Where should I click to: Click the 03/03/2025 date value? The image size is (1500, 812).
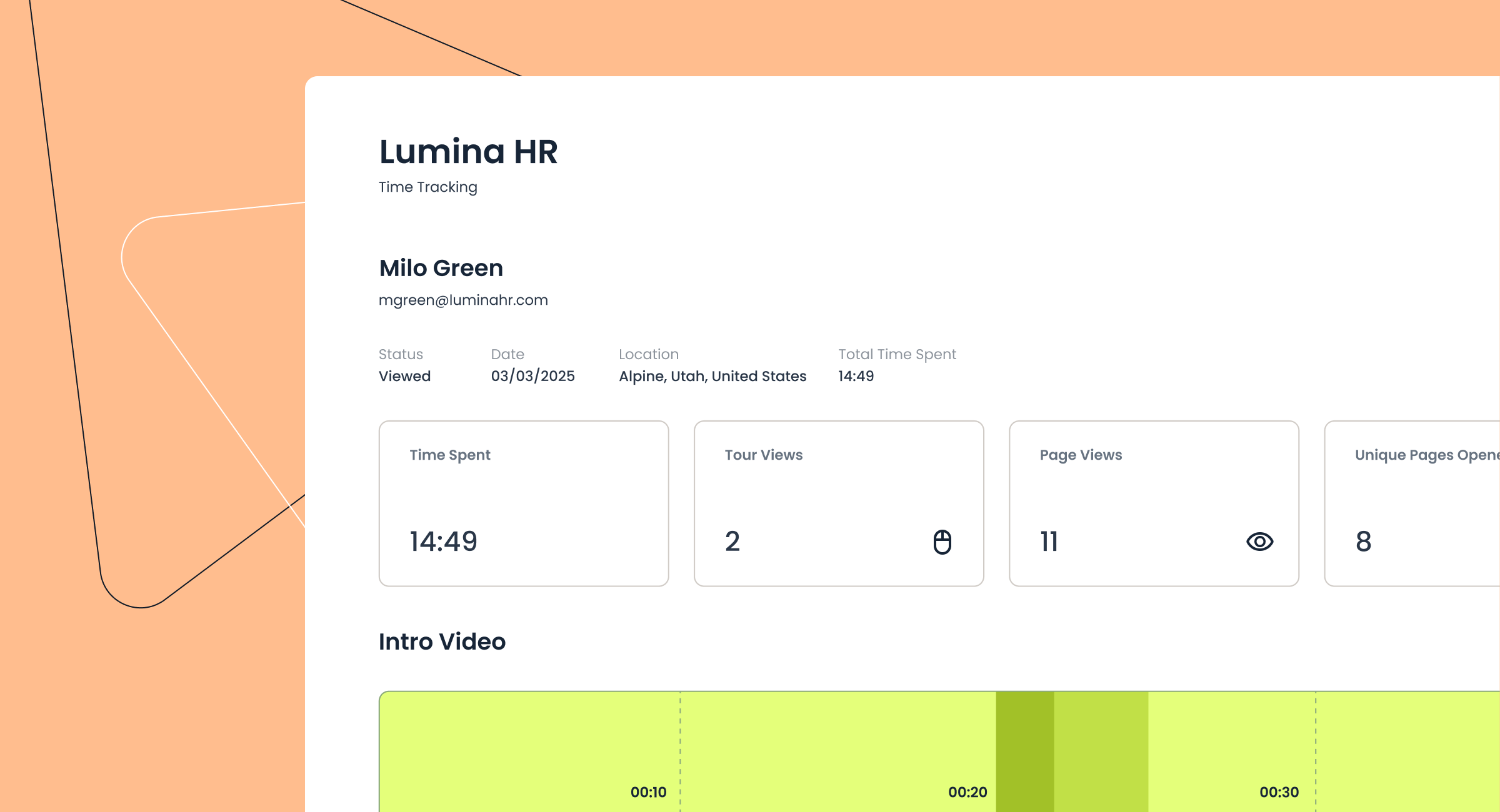tap(532, 376)
